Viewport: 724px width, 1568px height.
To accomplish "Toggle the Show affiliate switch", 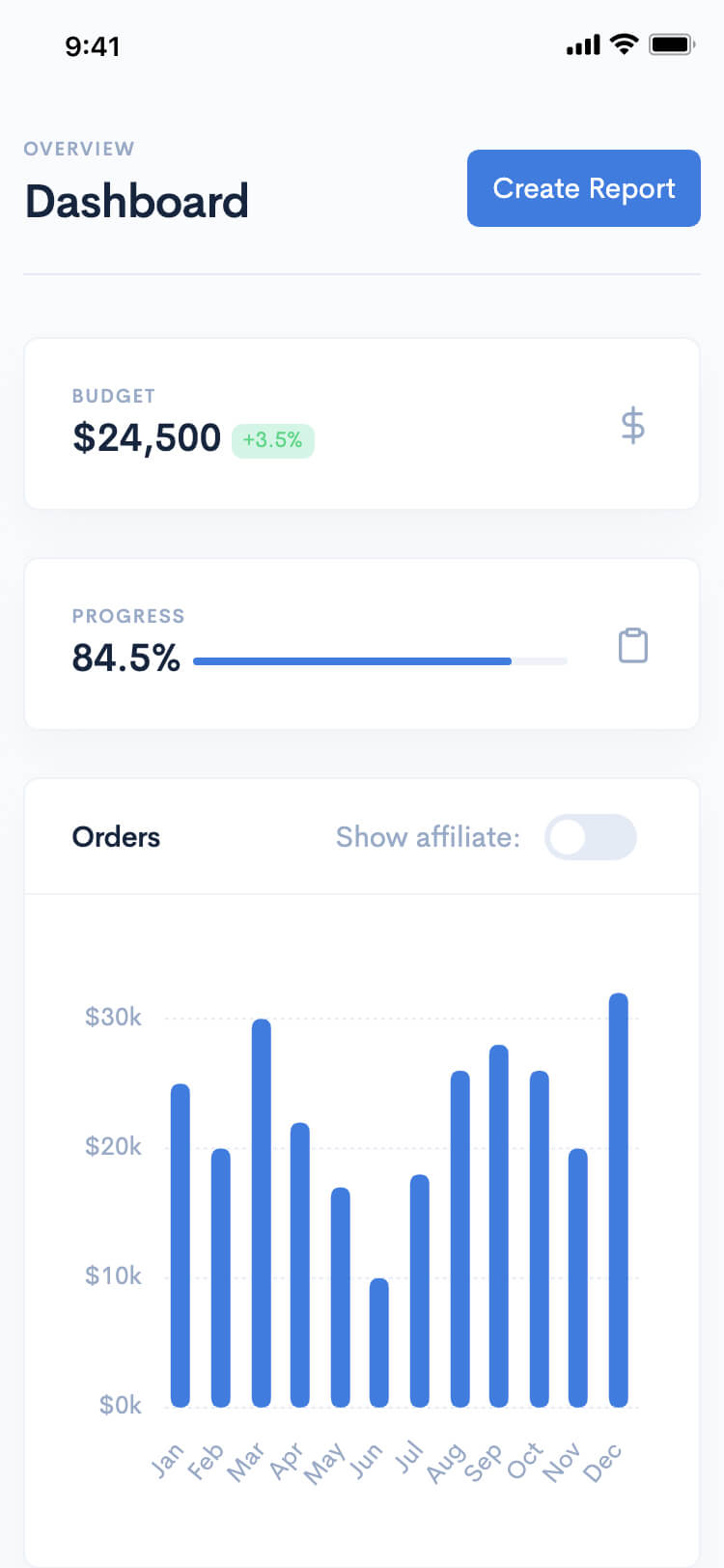I will pos(590,837).
